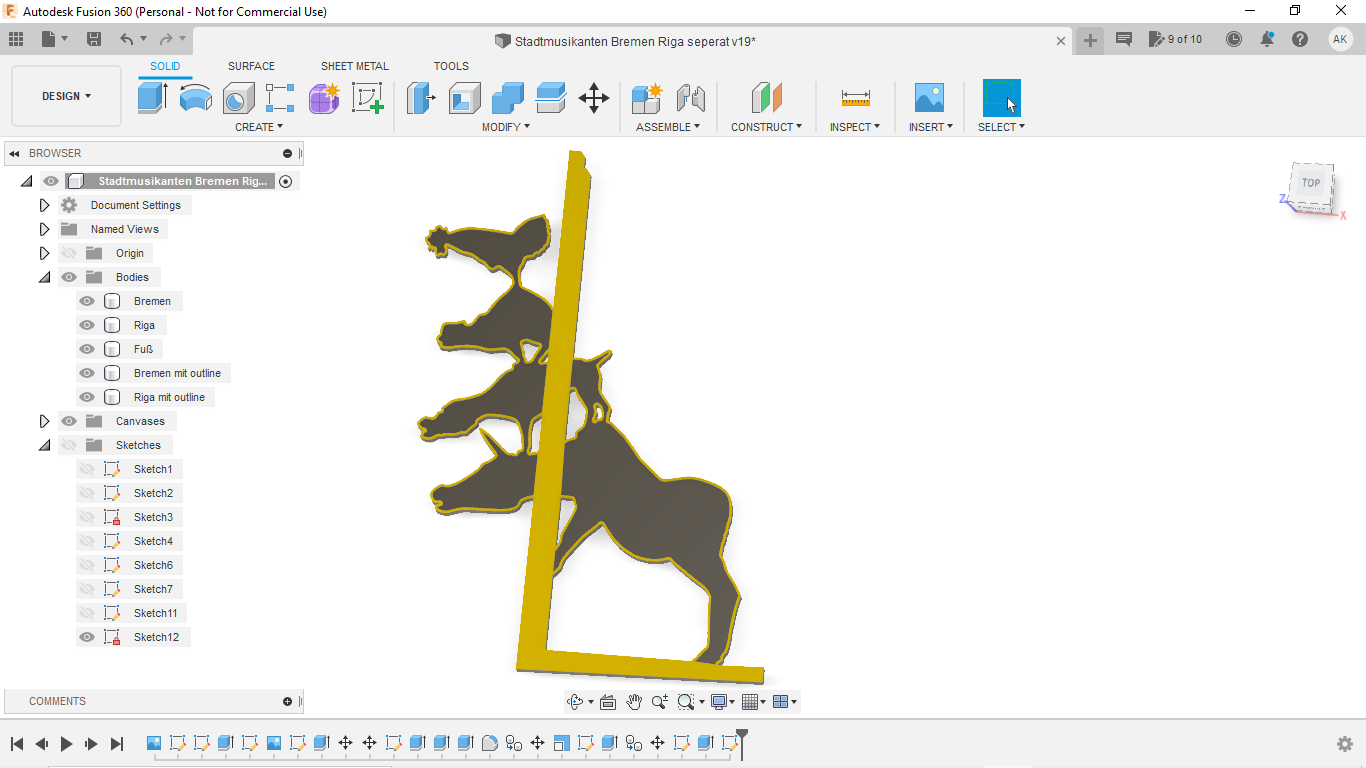Screen dimensions: 1366x768
Task: Click the purple Create Form icon
Action: 324,98
